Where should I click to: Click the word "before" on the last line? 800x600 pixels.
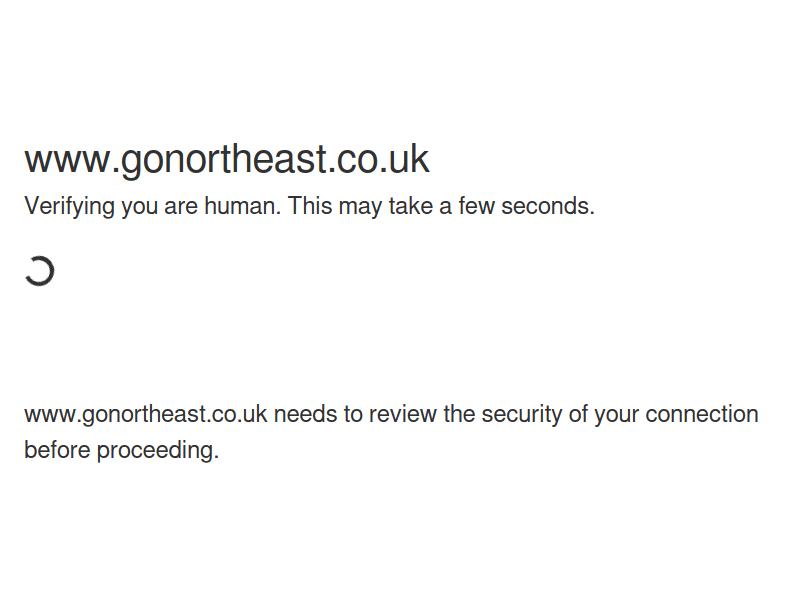pos(57,450)
